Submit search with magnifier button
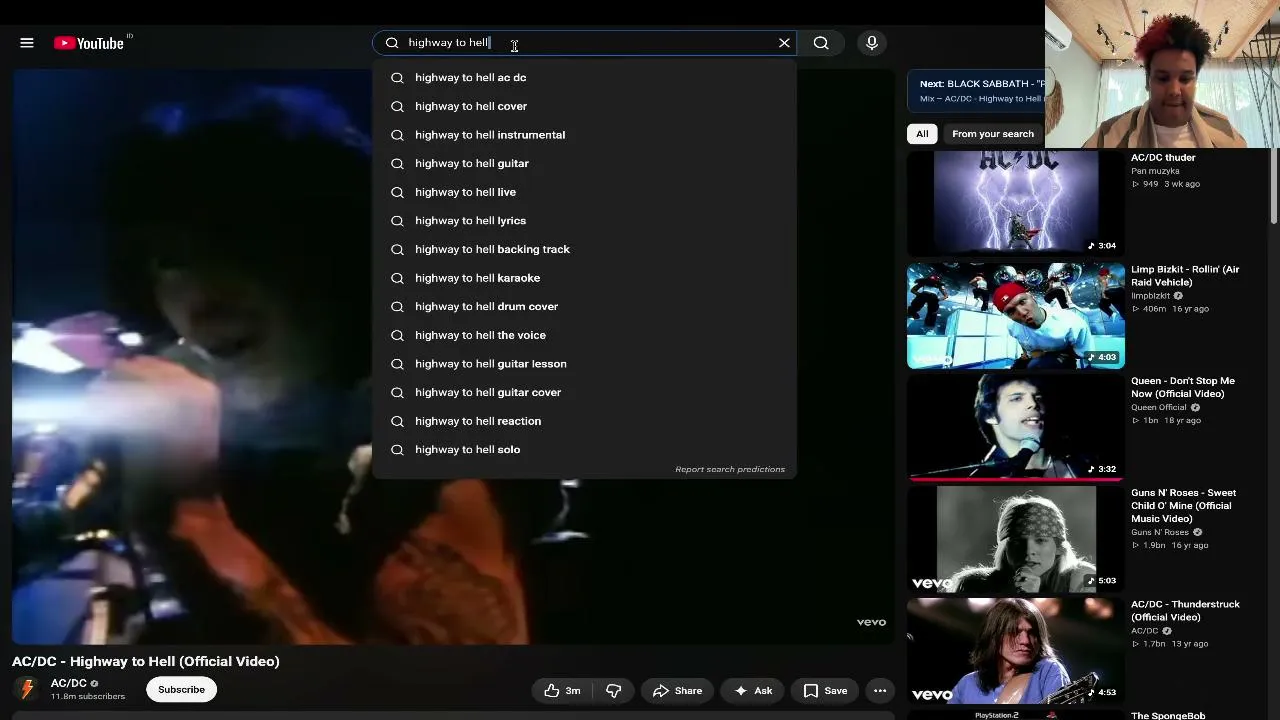 coord(821,43)
